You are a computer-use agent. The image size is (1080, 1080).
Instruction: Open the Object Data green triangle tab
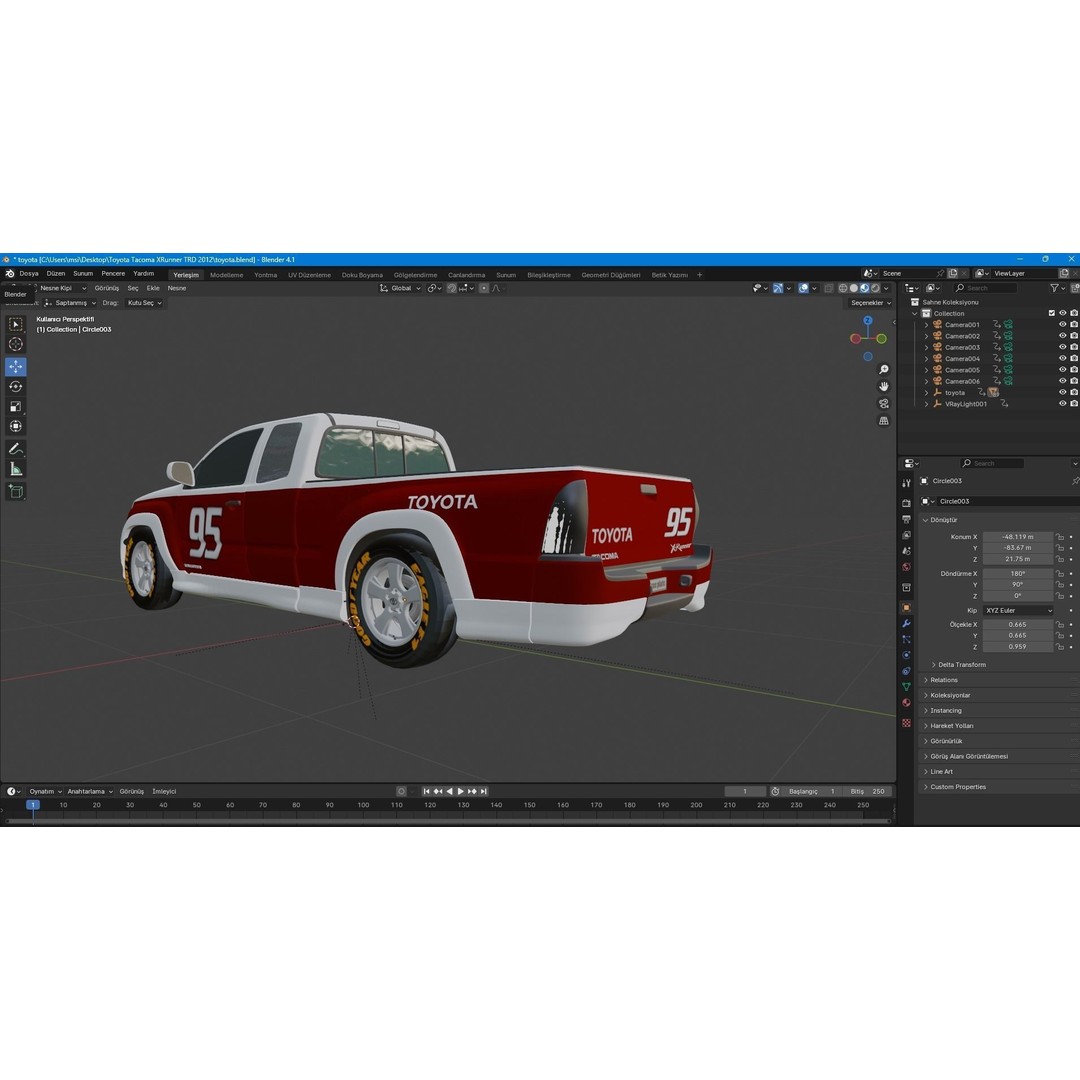click(x=906, y=687)
